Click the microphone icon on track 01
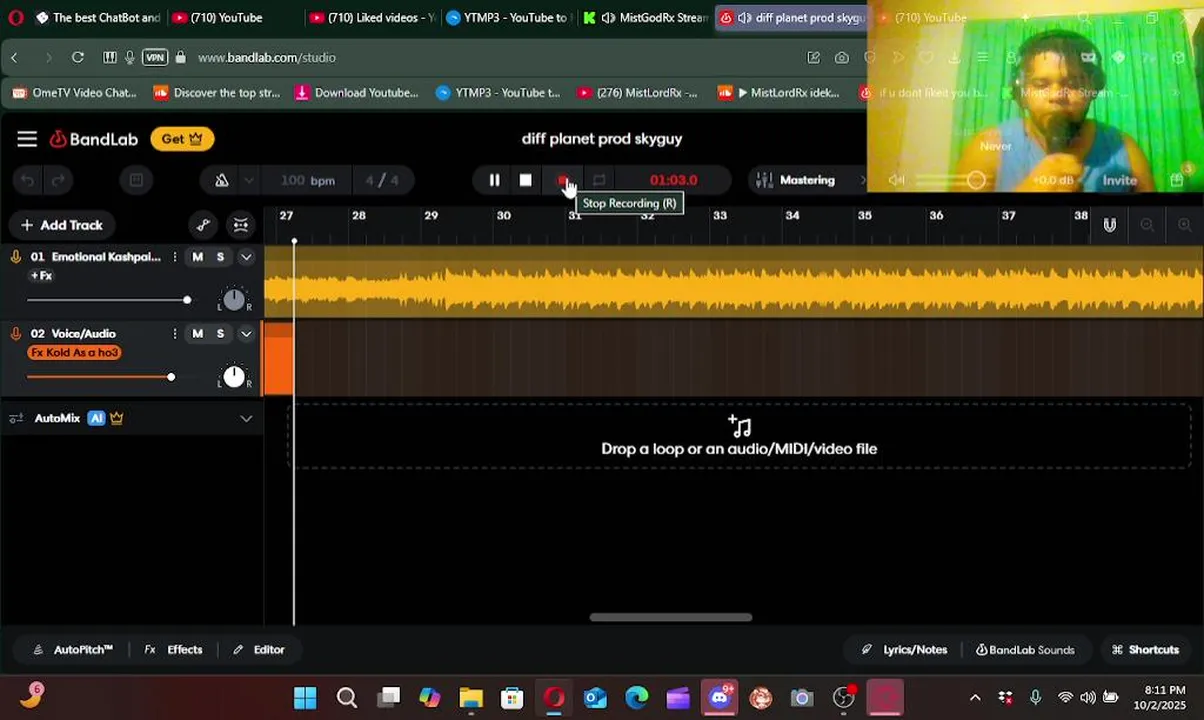Screen dimensions: 1204x720 click(16, 257)
